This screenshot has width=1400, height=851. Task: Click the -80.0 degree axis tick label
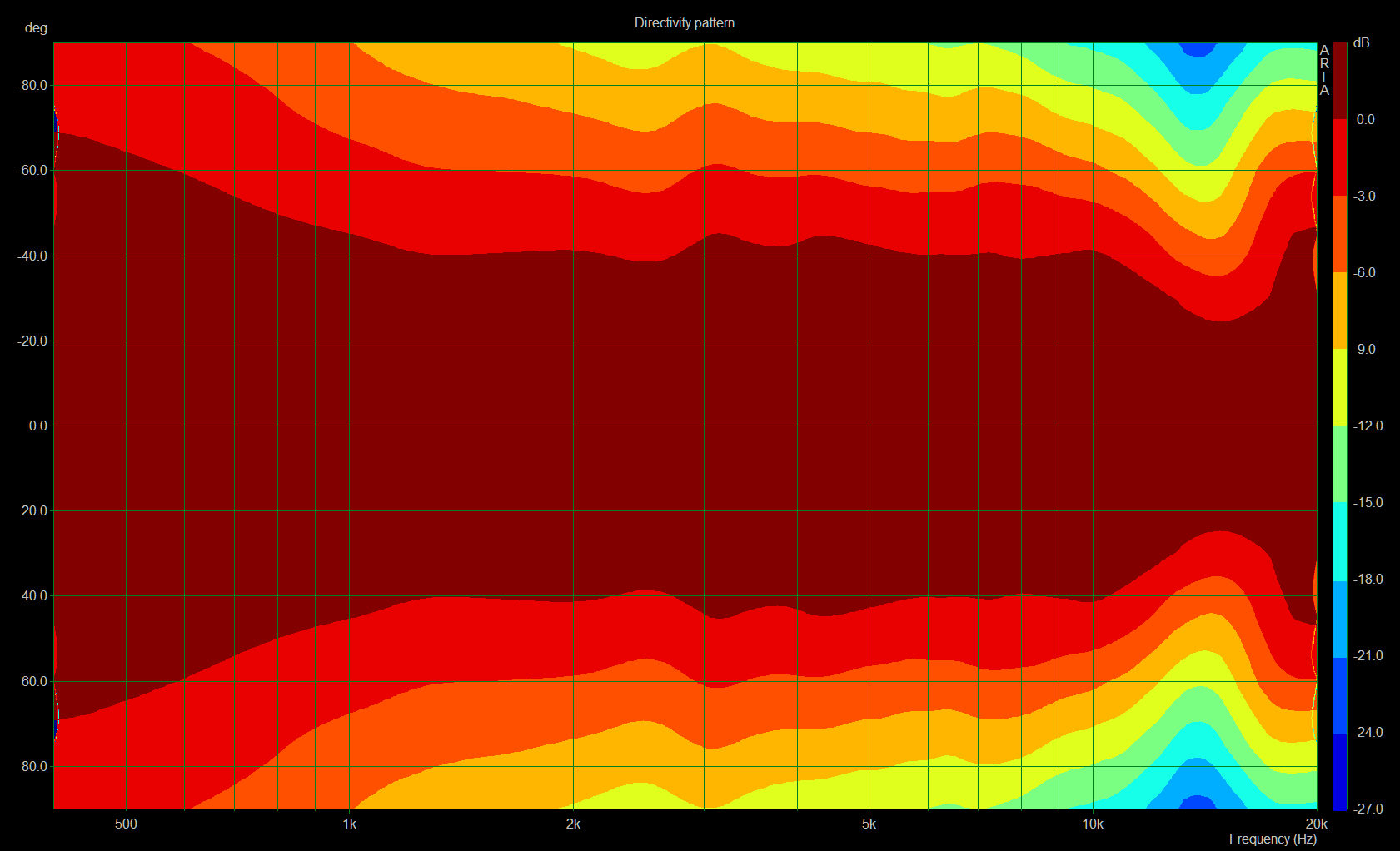tap(32, 85)
